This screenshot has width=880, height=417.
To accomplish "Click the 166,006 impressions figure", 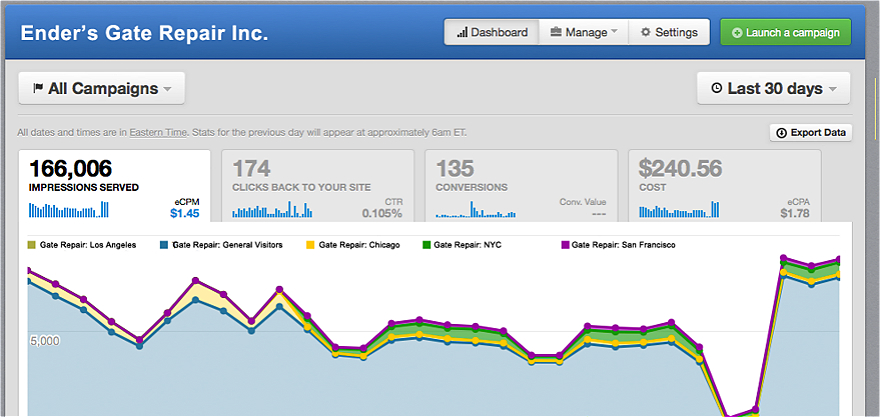I will pyautogui.click(x=71, y=168).
